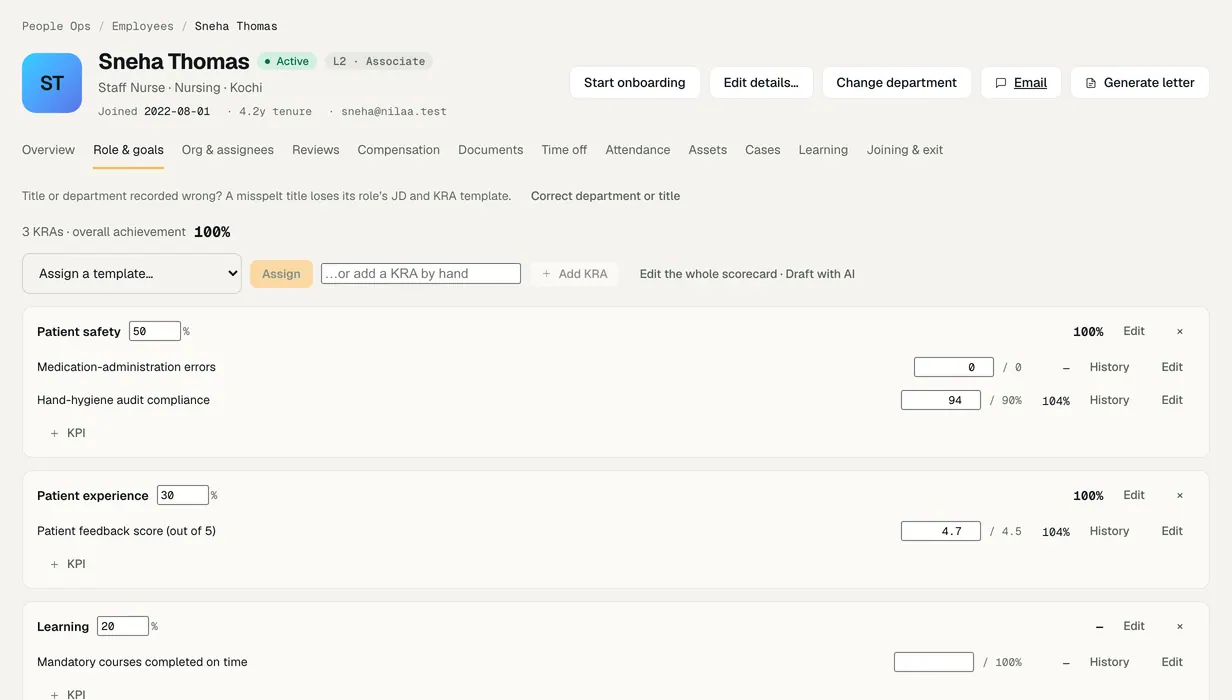Click Mandatory courses completed value field
1232x700 pixels.
coord(934,662)
